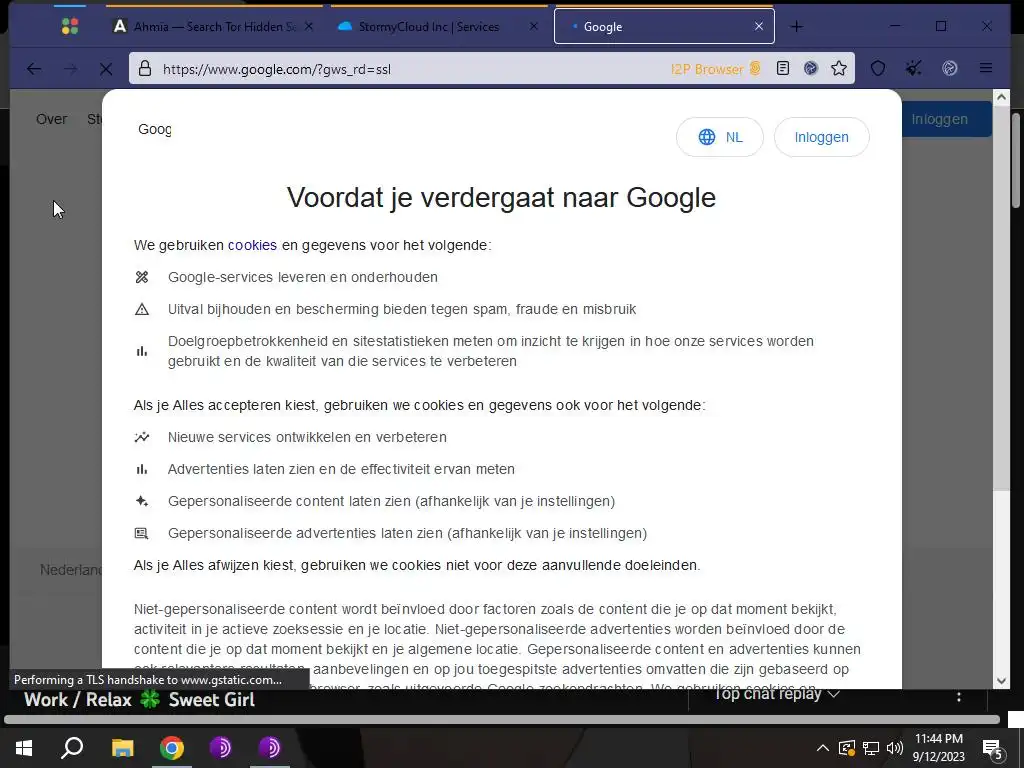The image size is (1024, 768).
Task: Close the Ahmia tab
Action: point(309,27)
